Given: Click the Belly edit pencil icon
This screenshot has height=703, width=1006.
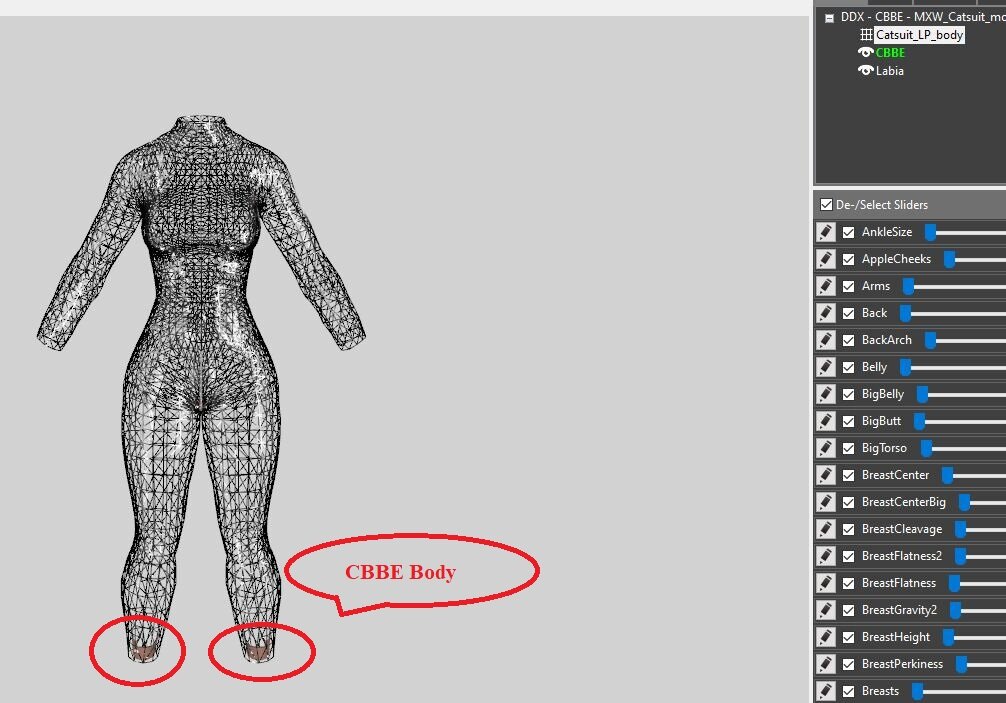Looking at the screenshot, I should (x=826, y=367).
